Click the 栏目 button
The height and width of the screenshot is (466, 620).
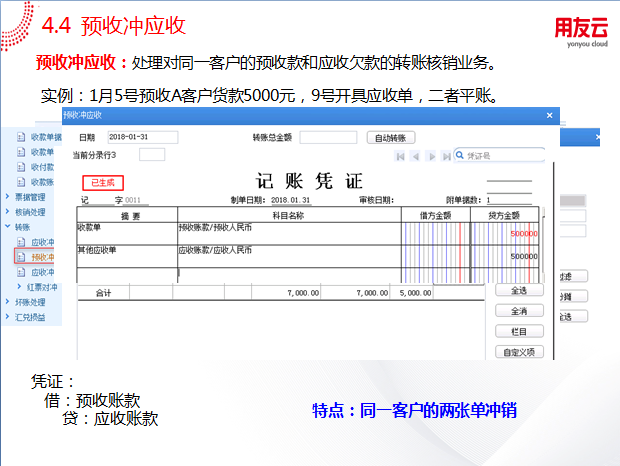click(x=519, y=332)
